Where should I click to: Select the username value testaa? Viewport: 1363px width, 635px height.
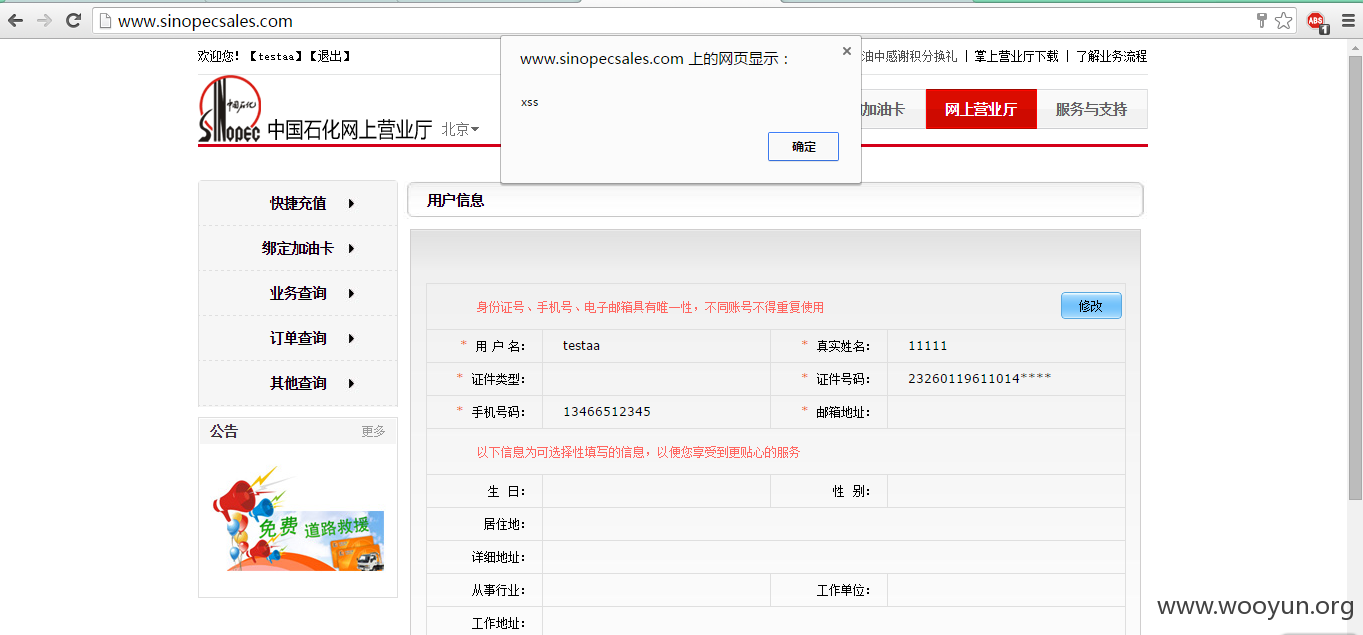tap(581, 346)
